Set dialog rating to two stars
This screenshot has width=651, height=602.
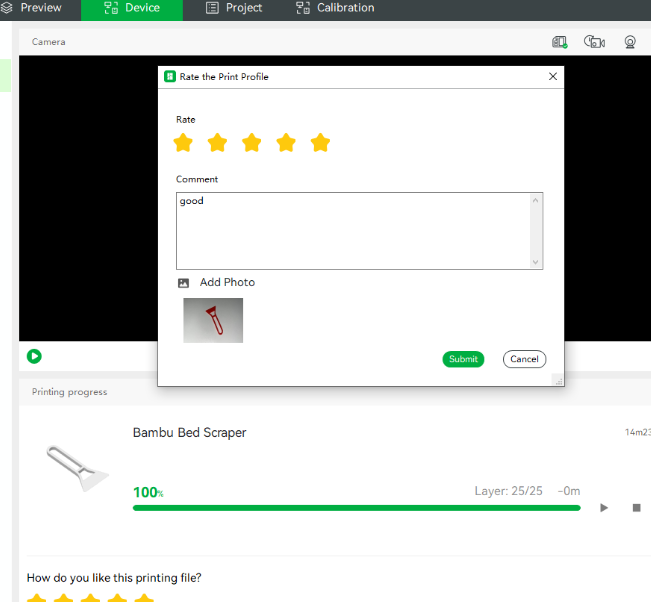coord(218,142)
